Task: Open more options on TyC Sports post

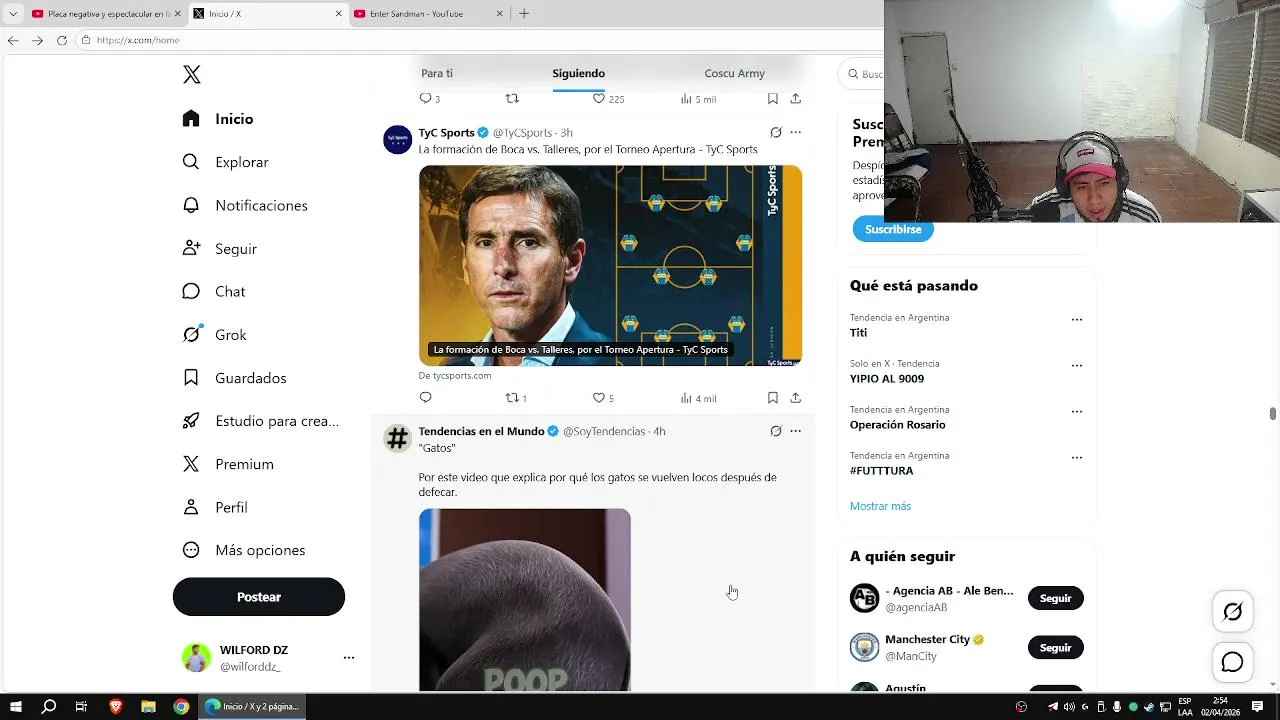Action: tap(795, 132)
